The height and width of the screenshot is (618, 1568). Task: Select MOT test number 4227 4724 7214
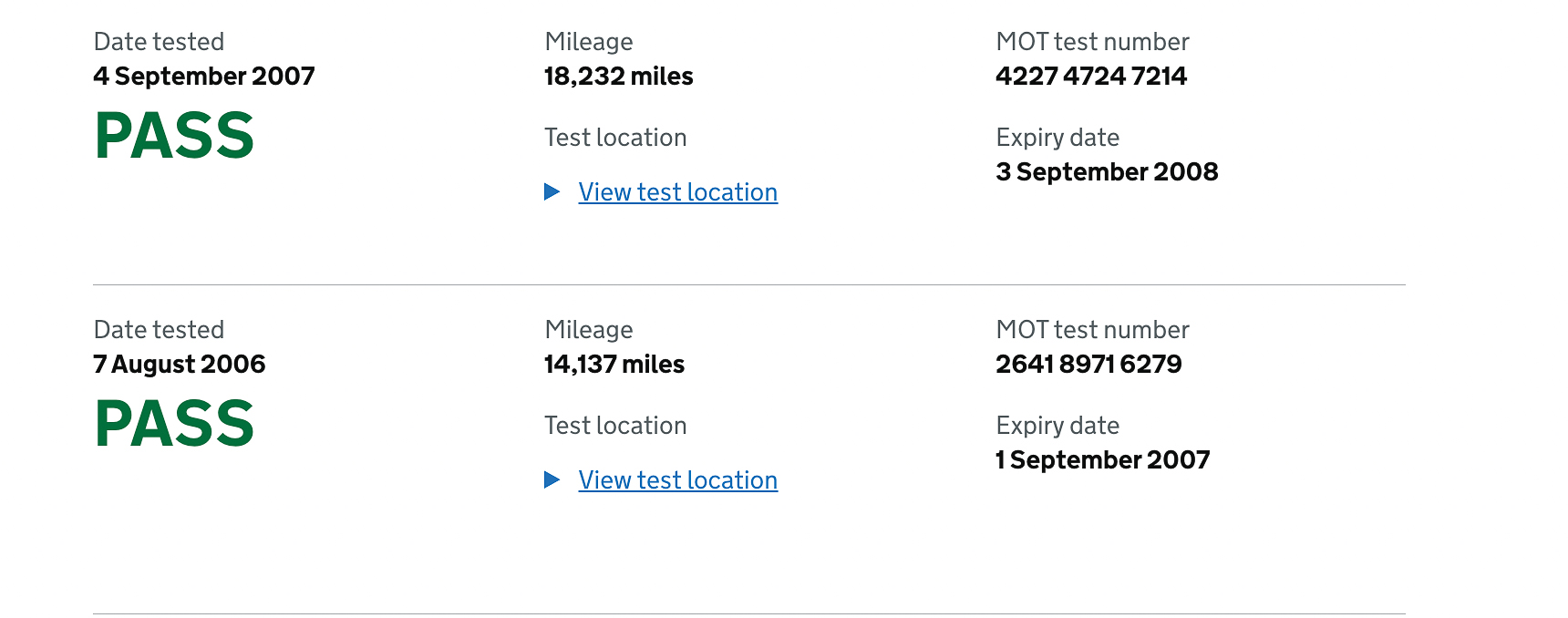click(1091, 77)
